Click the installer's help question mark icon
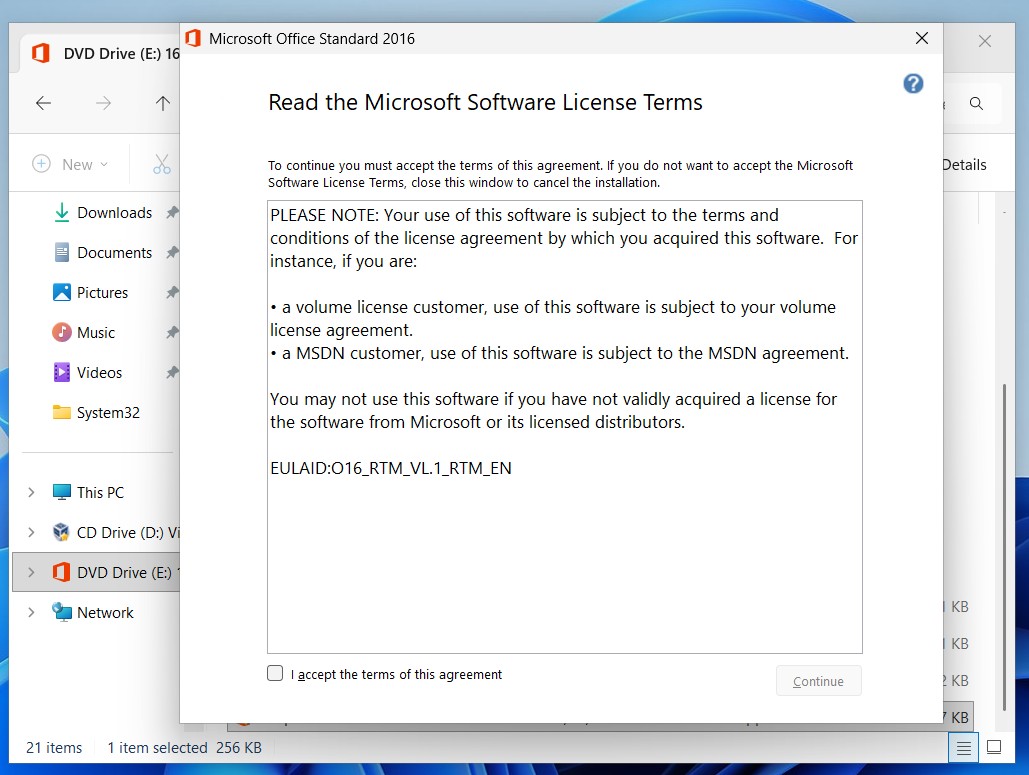The width and height of the screenshot is (1029, 775). [x=913, y=84]
